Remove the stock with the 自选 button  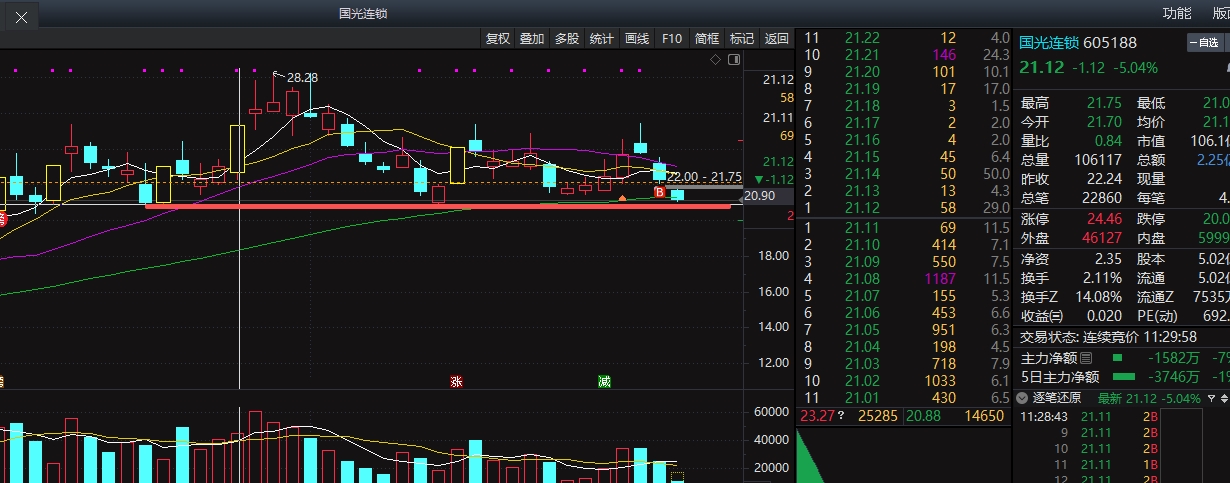pyautogui.click(x=1204, y=42)
